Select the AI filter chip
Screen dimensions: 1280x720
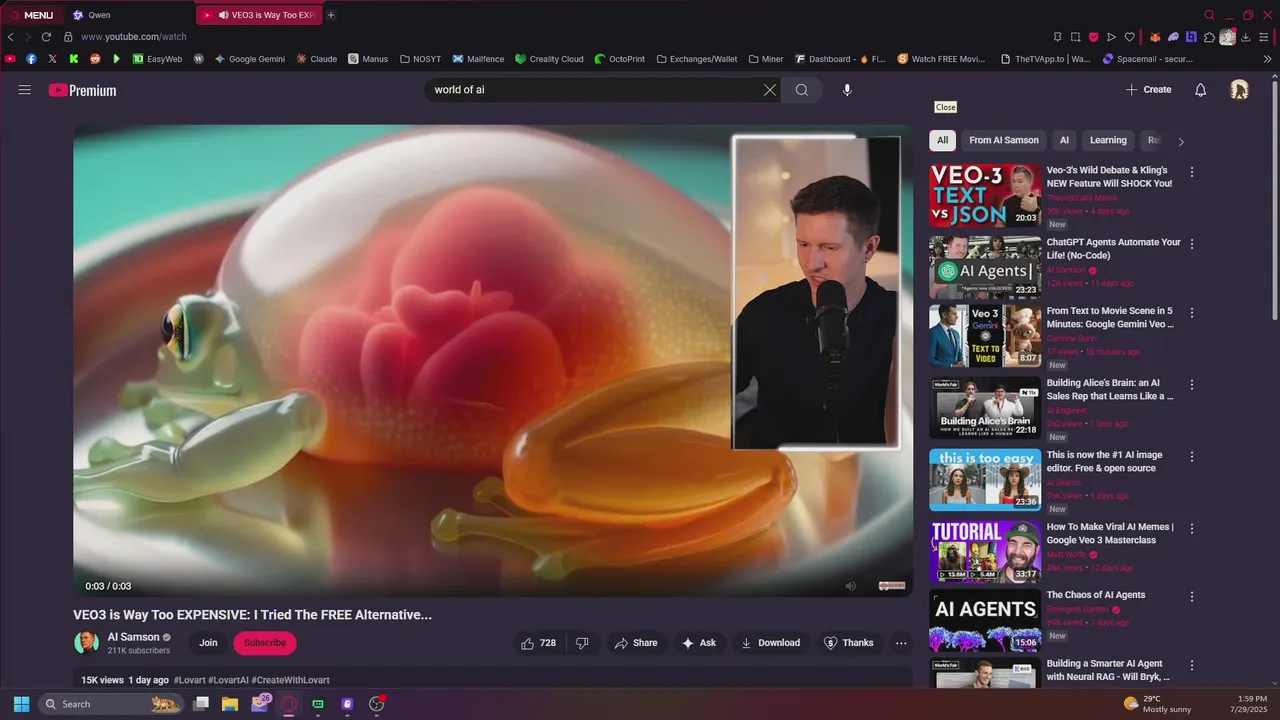[x=1064, y=141]
